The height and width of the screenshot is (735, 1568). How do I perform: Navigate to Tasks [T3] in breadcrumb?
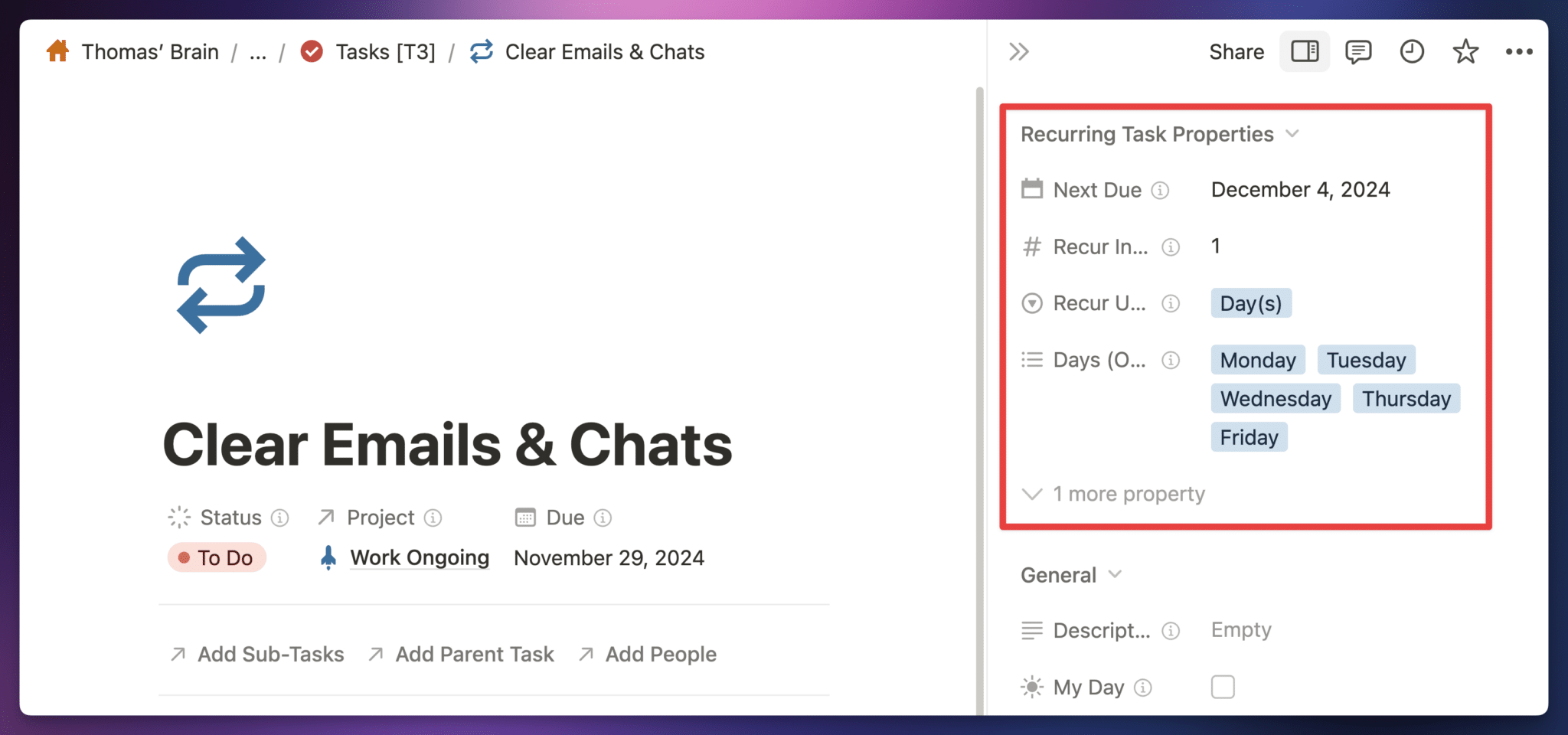(386, 51)
